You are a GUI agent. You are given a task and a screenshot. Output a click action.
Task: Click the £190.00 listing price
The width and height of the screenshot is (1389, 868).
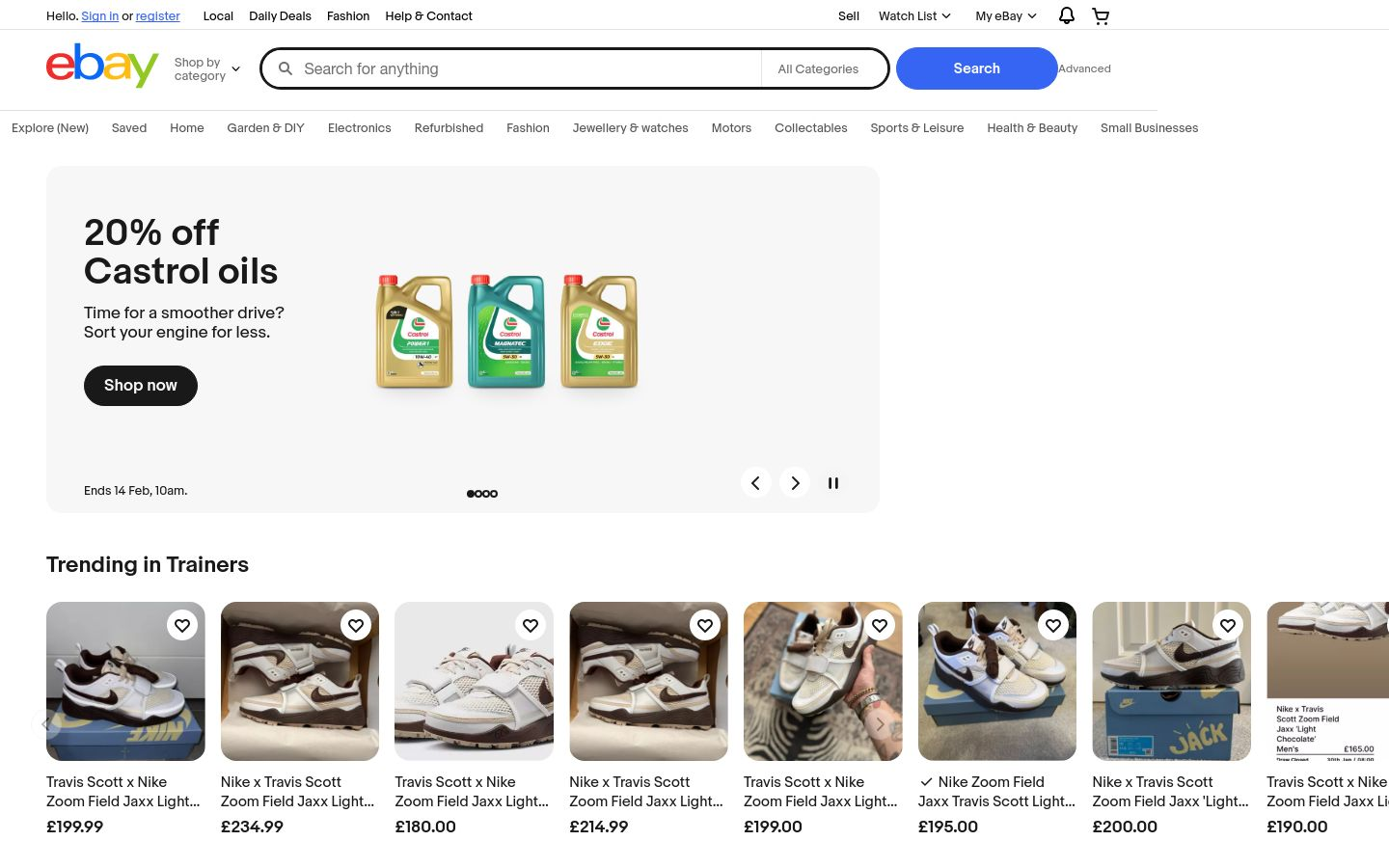(1296, 827)
